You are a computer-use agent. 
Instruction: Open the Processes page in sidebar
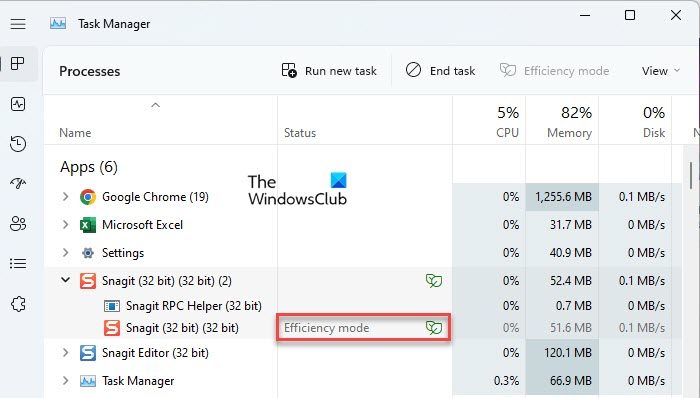(18, 63)
